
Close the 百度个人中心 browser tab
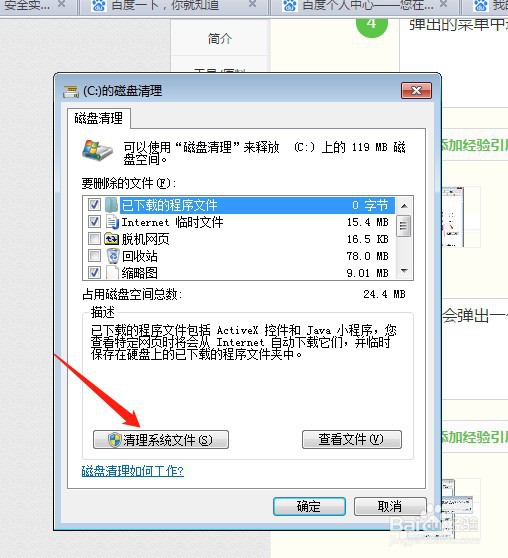tap(443, 4)
